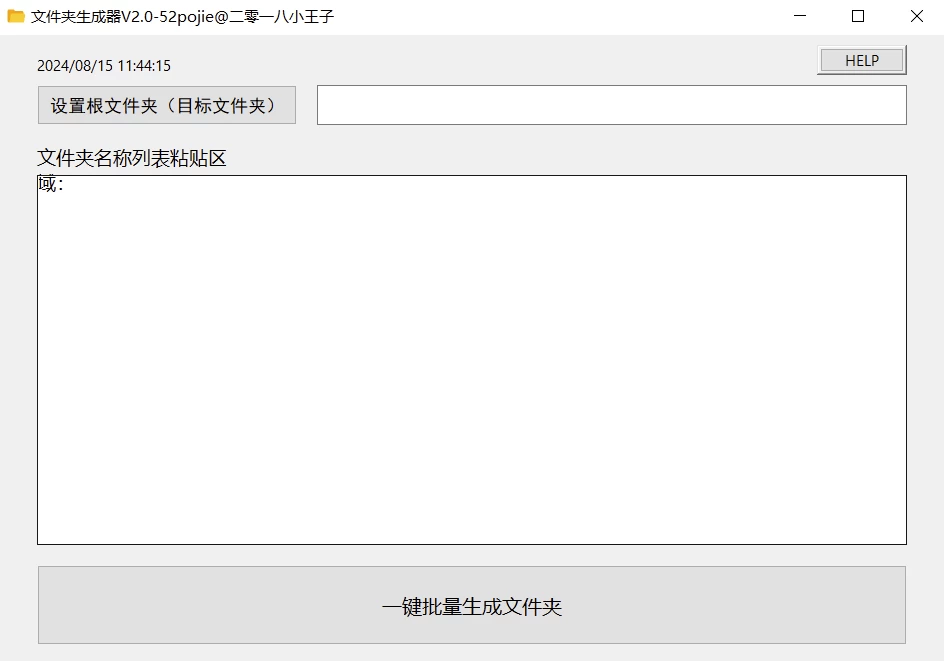
Task: Minimize the folder generator window
Action: 798,16
